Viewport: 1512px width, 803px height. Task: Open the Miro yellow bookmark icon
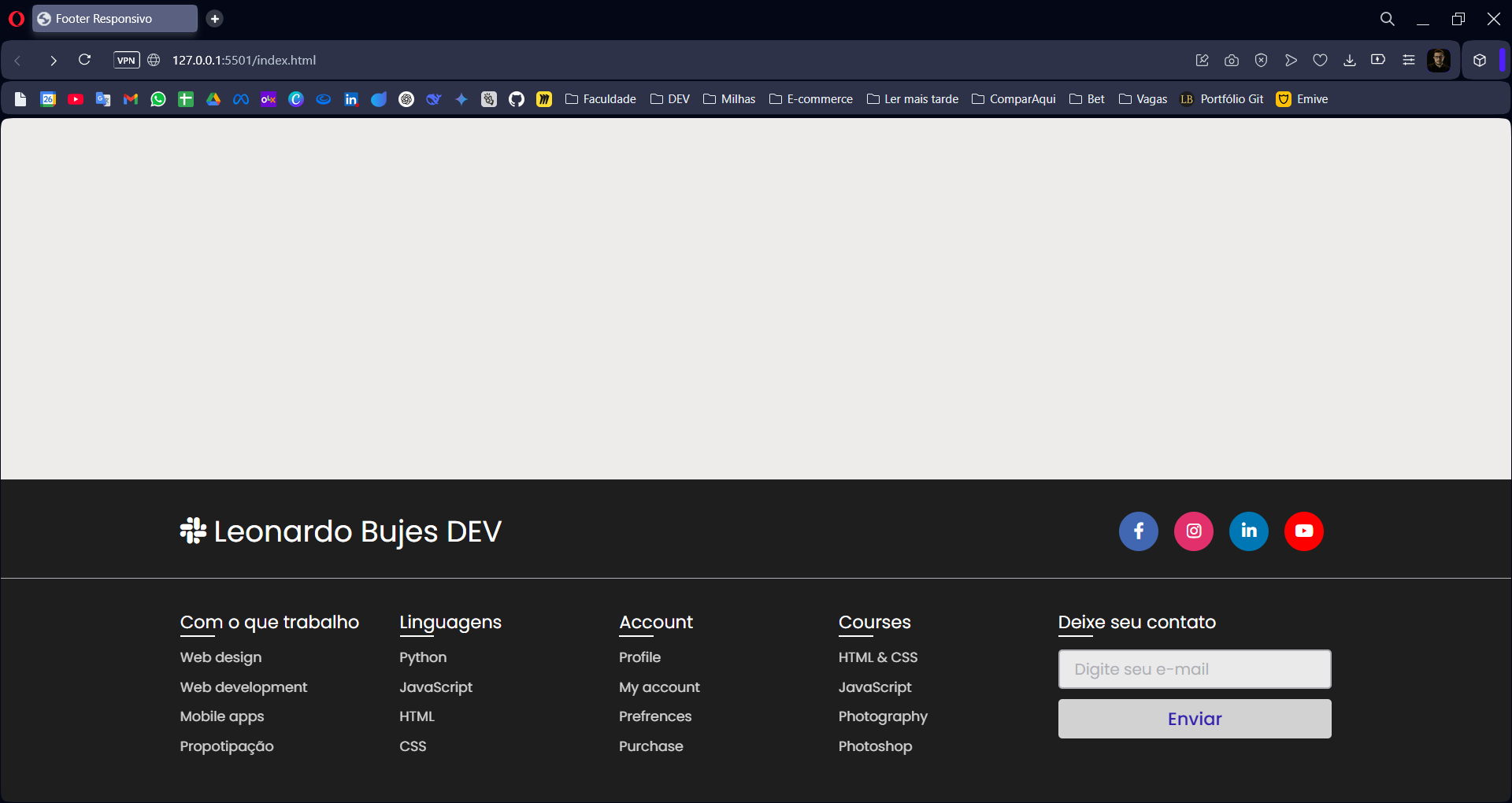point(544,99)
